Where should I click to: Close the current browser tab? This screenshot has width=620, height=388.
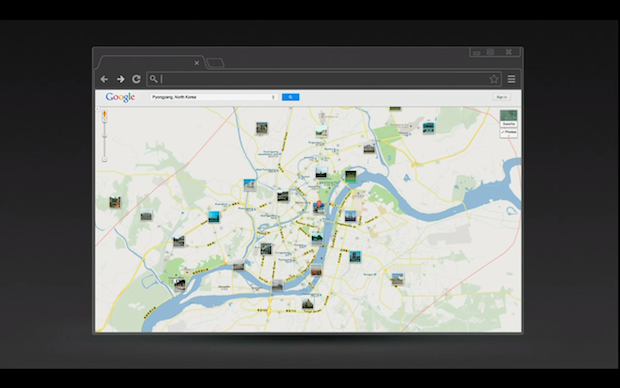[197, 63]
